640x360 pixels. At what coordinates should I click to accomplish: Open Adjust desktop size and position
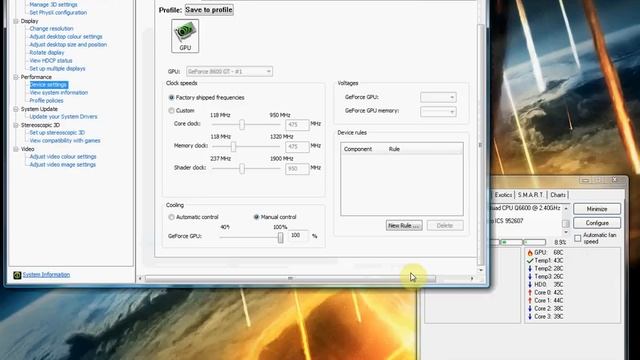pos(68,44)
